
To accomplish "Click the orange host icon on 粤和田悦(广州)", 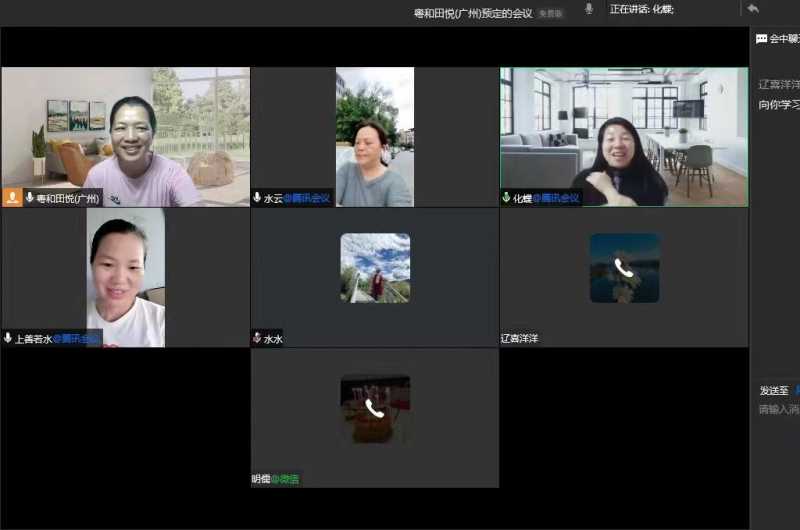I will click(x=12, y=198).
